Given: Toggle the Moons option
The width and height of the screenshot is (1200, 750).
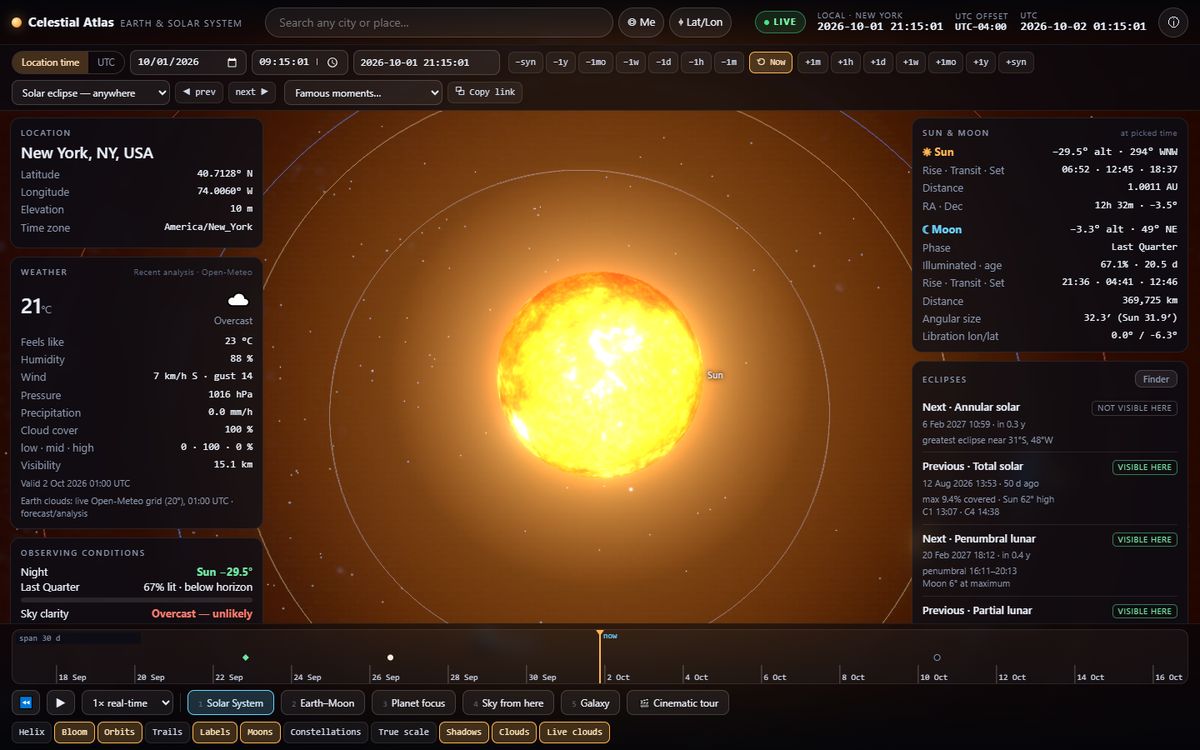Looking at the screenshot, I should pos(260,732).
